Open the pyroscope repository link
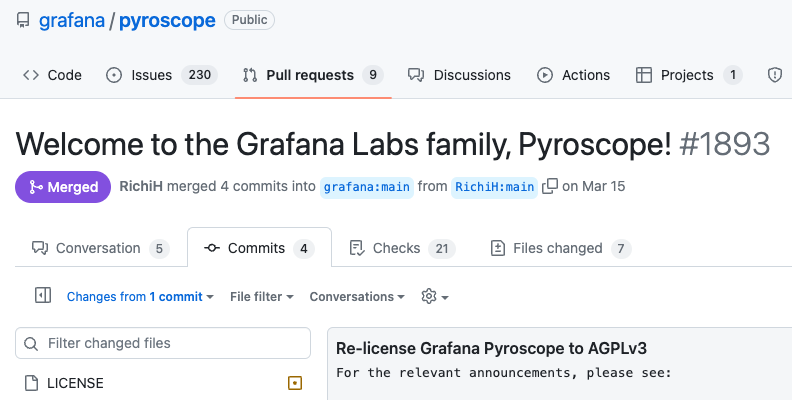Viewport: 792px width, 400px height. pyautogui.click(x=167, y=20)
